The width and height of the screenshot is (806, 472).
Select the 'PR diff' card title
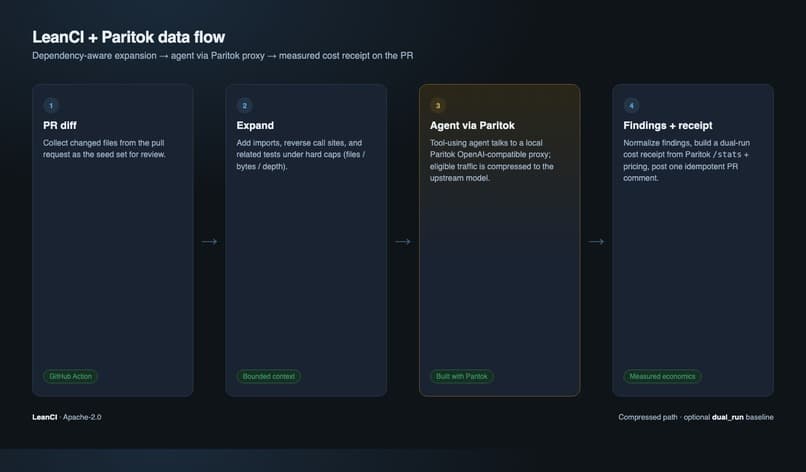coord(60,125)
